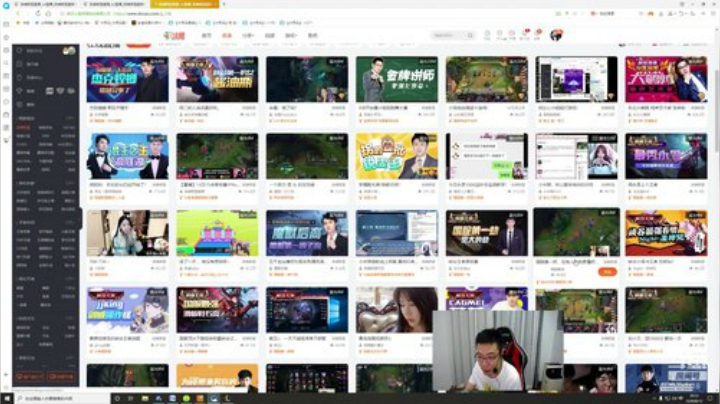Click the first header icon beside search
720x404 pixels.
pos(487,35)
